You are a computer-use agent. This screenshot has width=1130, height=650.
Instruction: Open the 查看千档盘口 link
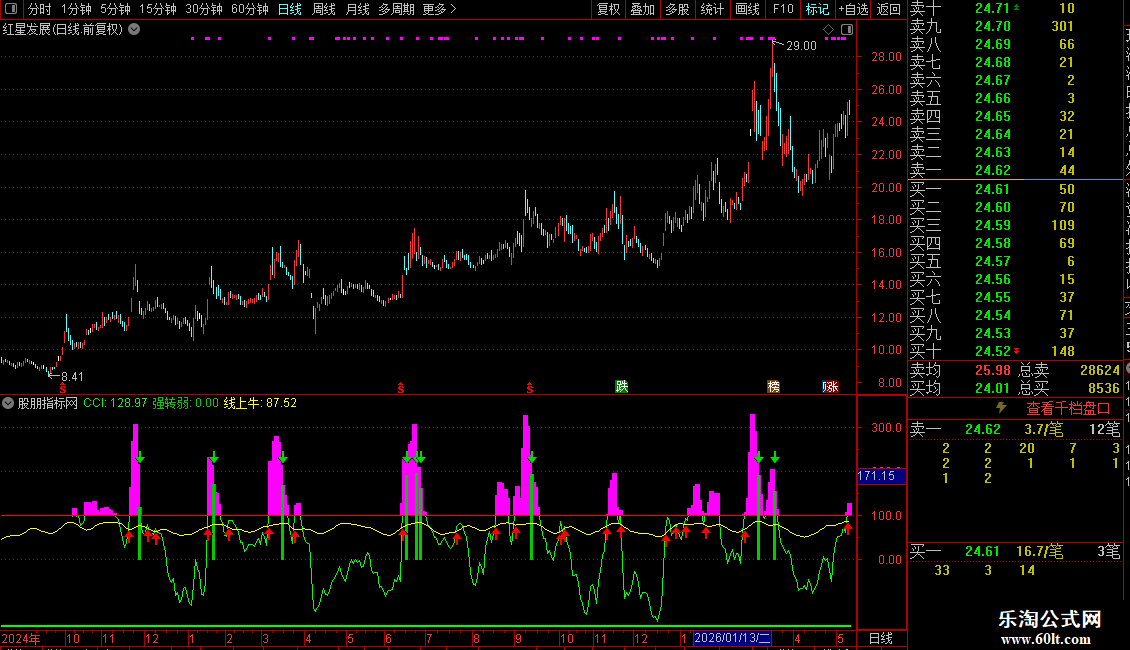(x=1068, y=409)
